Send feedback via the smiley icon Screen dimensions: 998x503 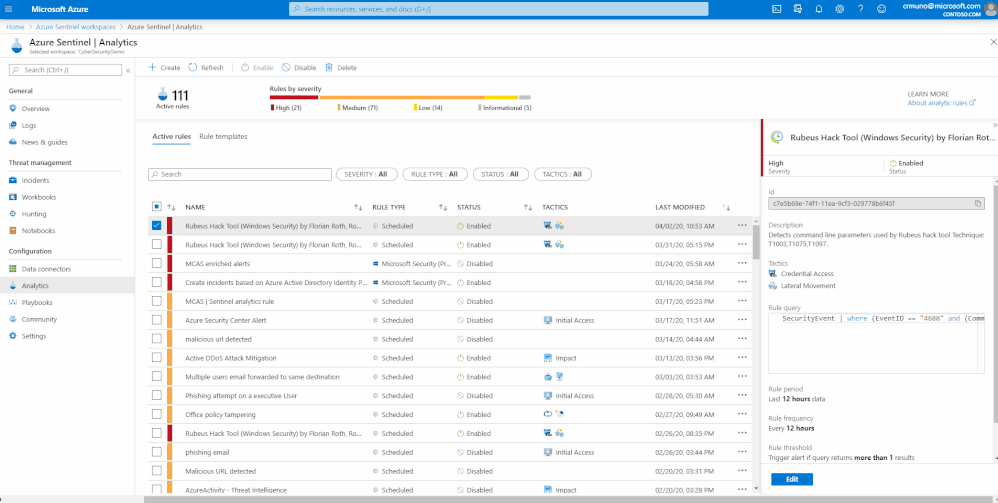(882, 9)
